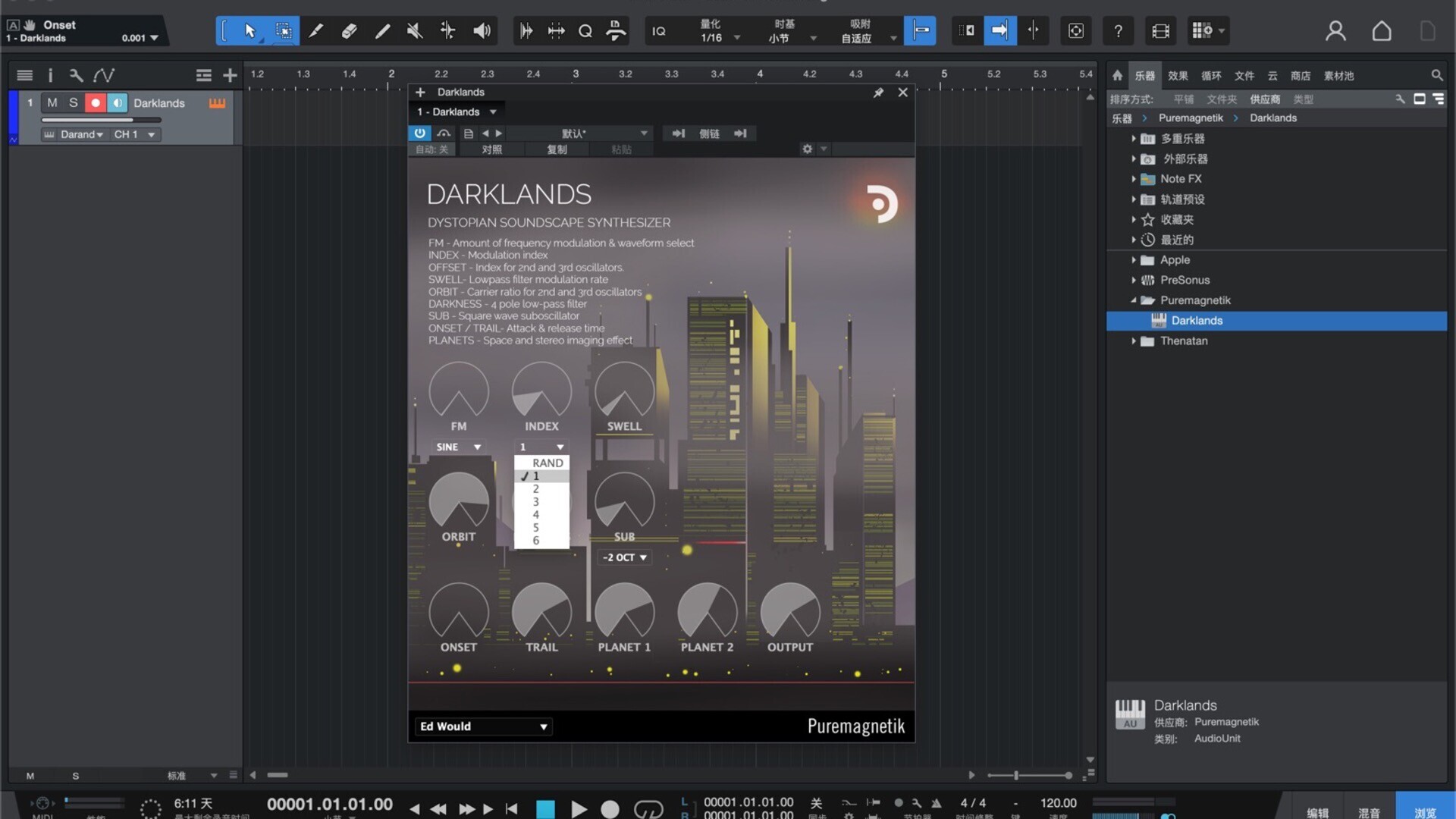
Task: Toggle the 对照 compare button
Action: tap(491, 149)
